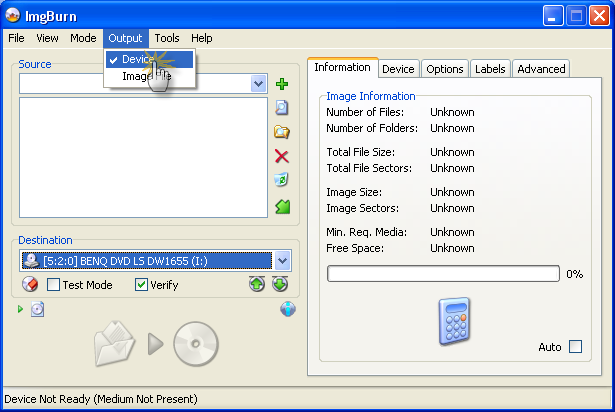This screenshot has height=412, width=615.
Task: Click the green up arrow tray button
Action: click(257, 284)
